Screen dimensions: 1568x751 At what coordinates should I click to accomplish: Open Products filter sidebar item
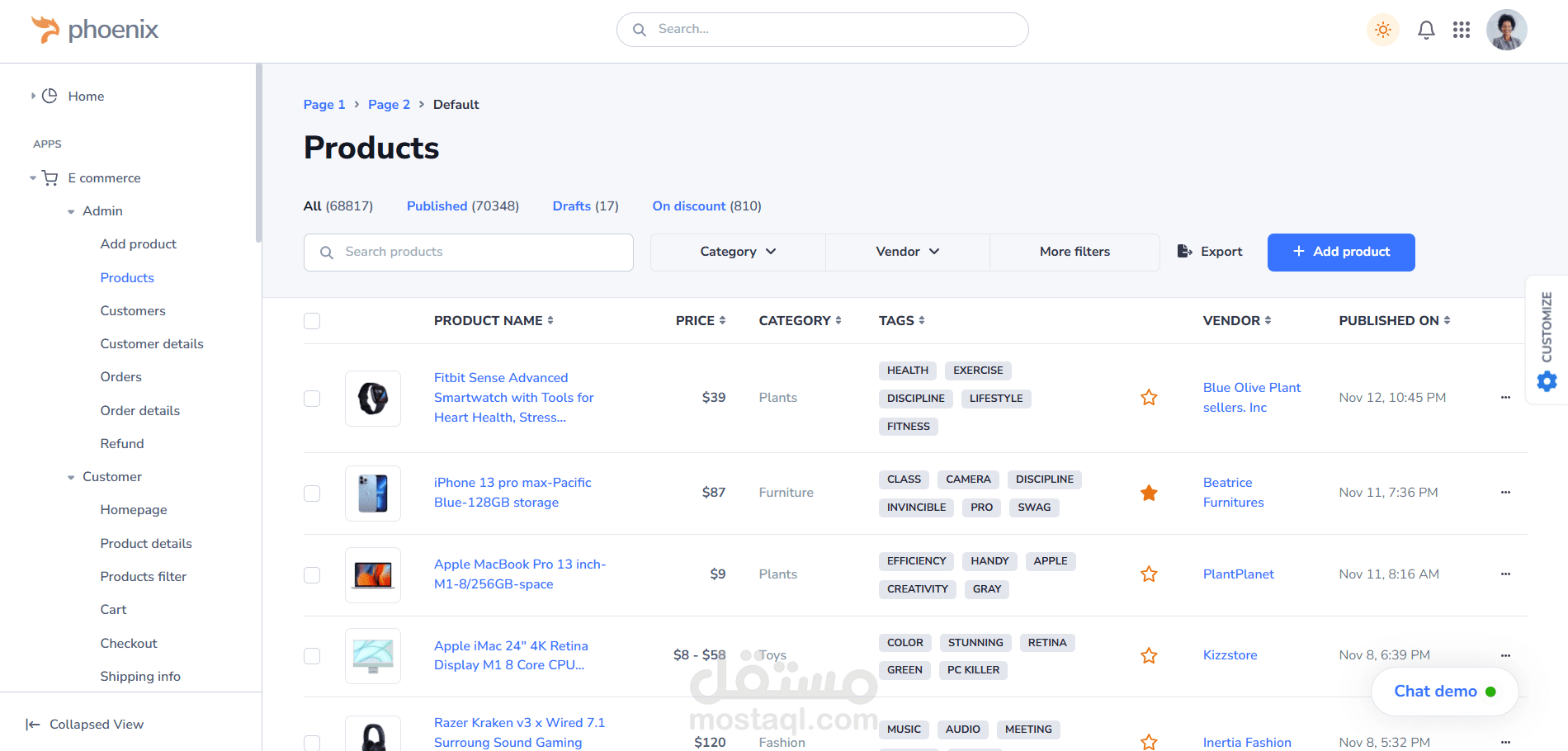coord(144,576)
